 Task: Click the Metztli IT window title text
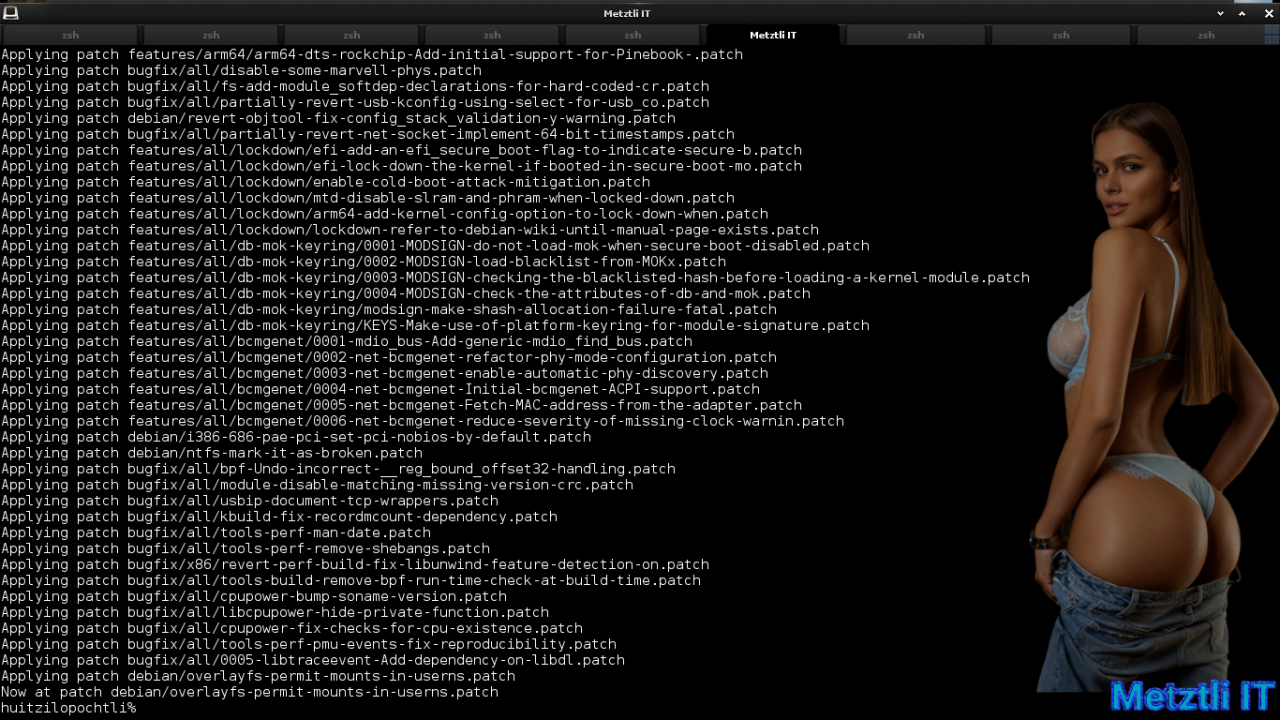[x=627, y=13]
